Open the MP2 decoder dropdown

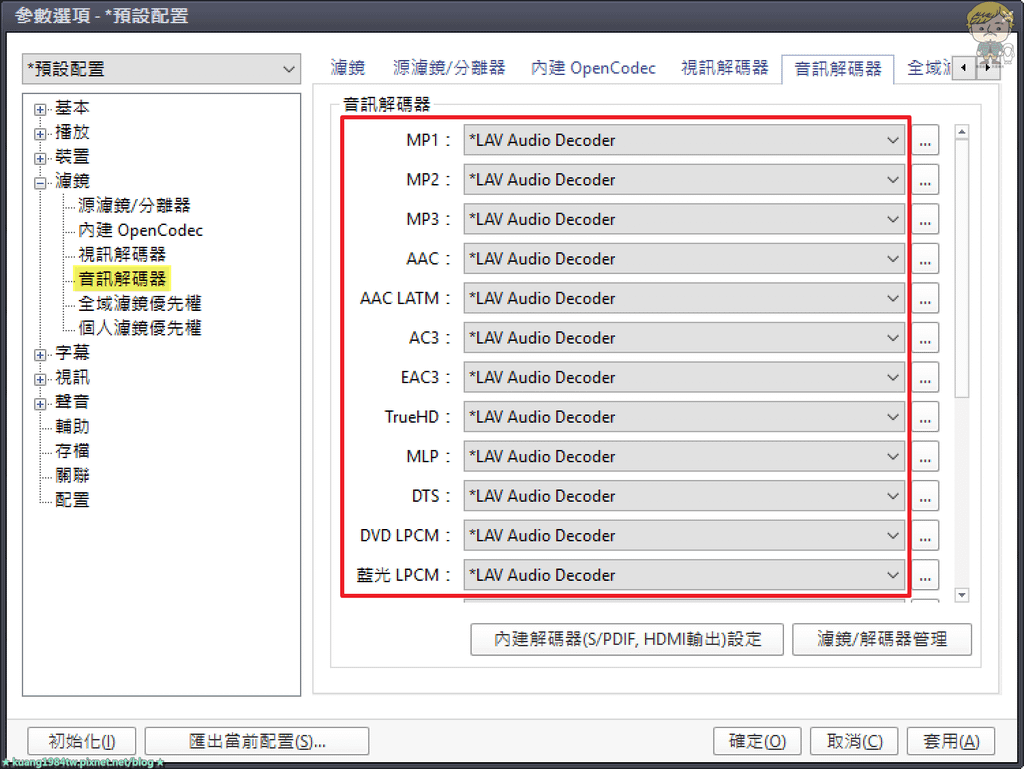coord(684,180)
